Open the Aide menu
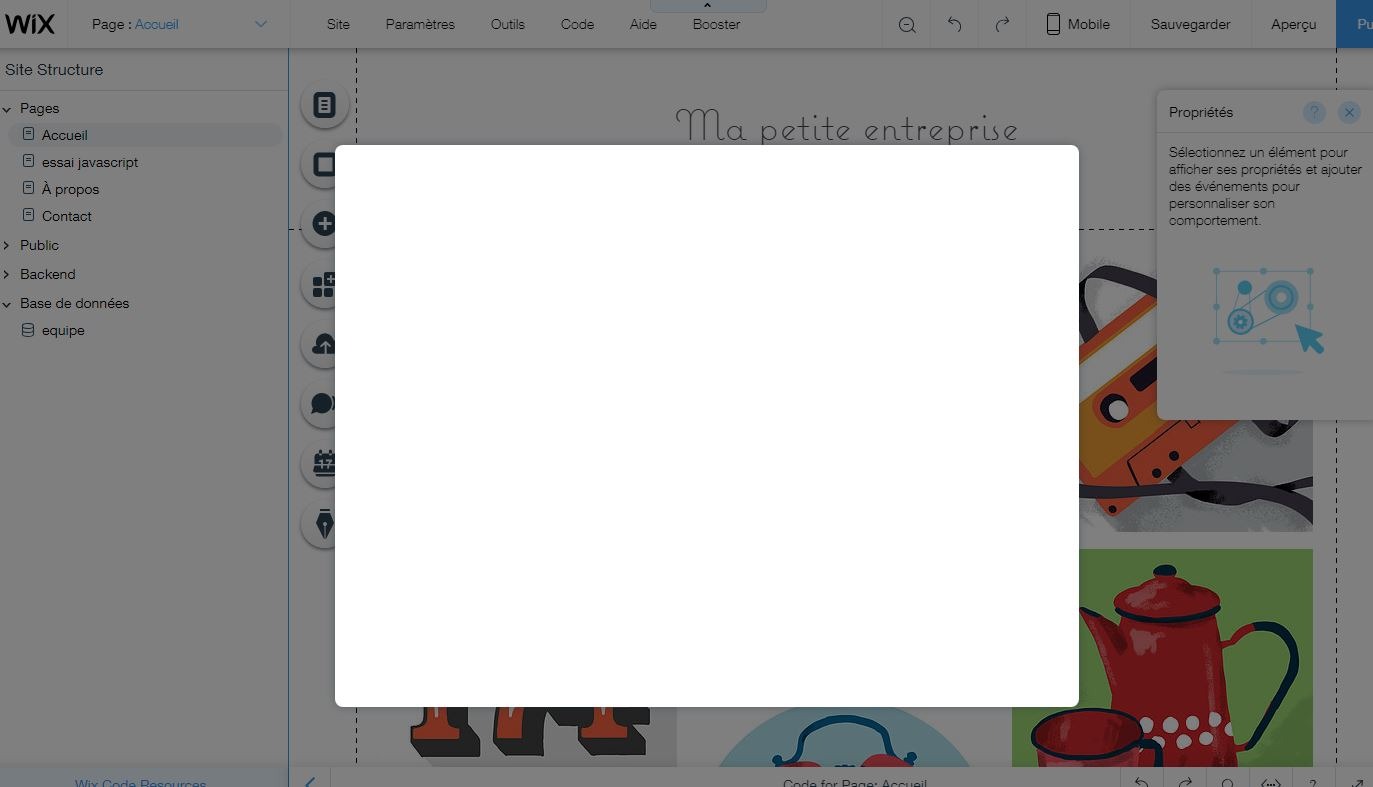Viewport: 1373px width, 787px height. 643,24
